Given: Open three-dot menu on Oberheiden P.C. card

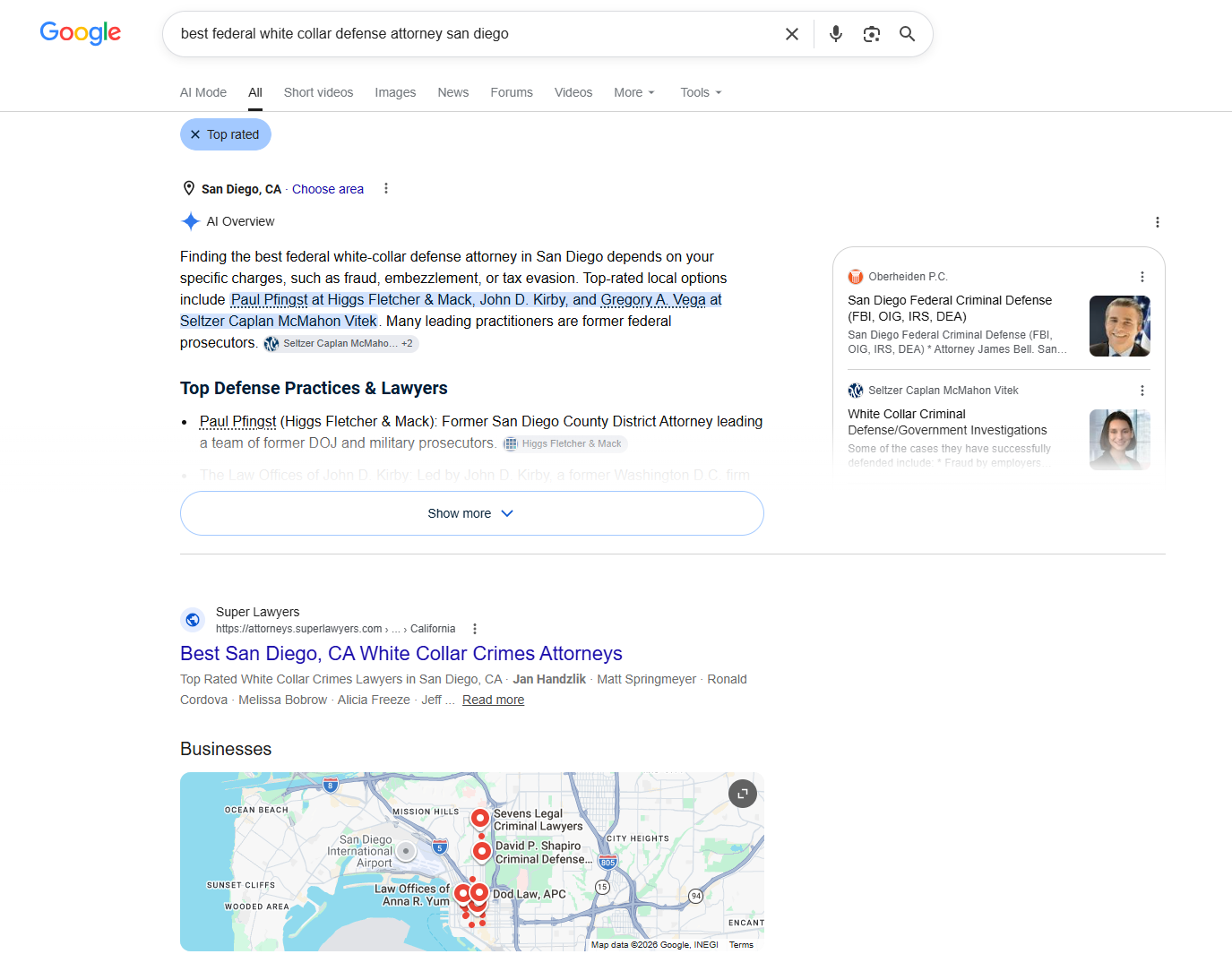Looking at the screenshot, I should click(1142, 277).
